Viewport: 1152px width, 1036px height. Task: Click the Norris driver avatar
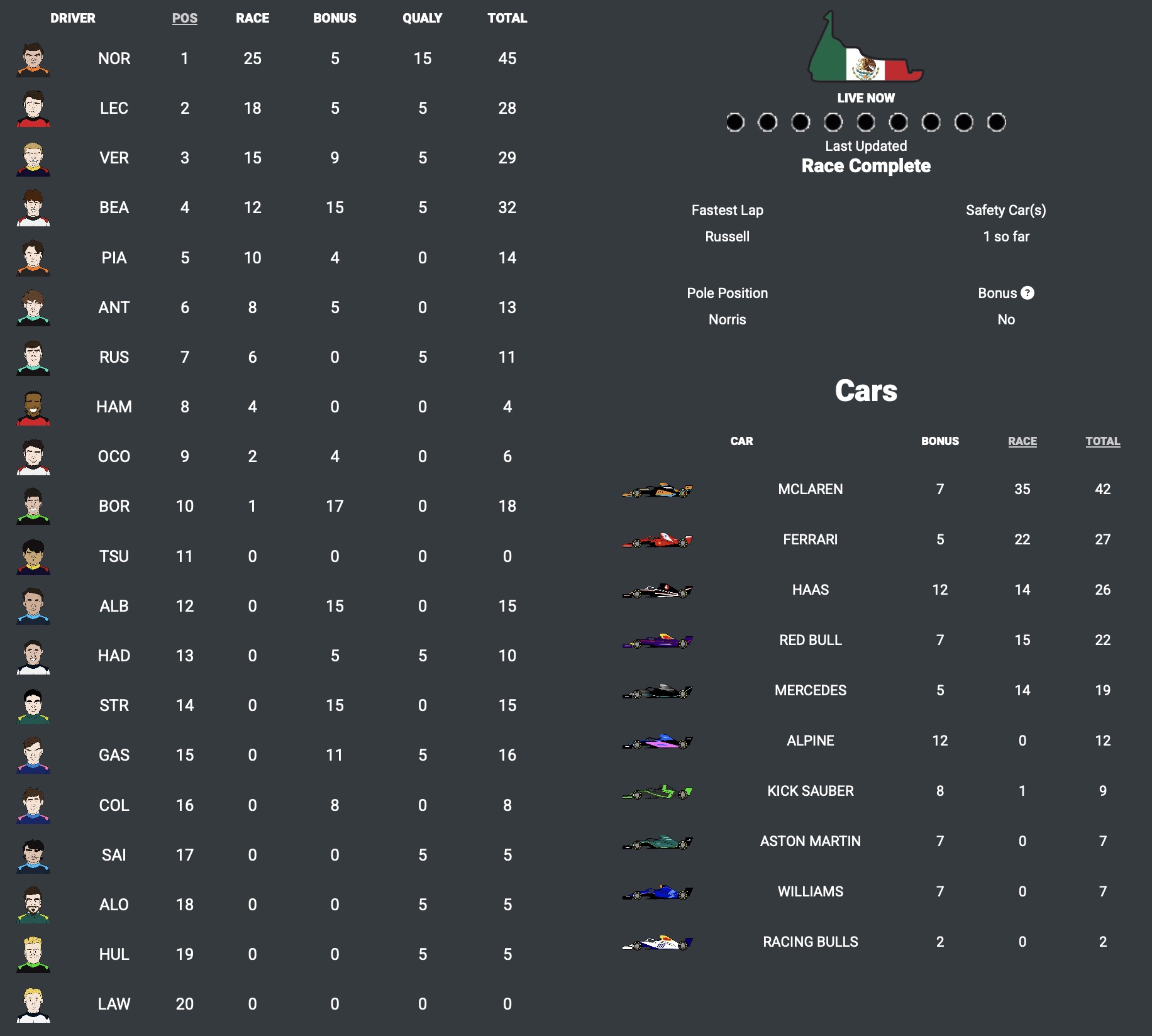pos(33,59)
